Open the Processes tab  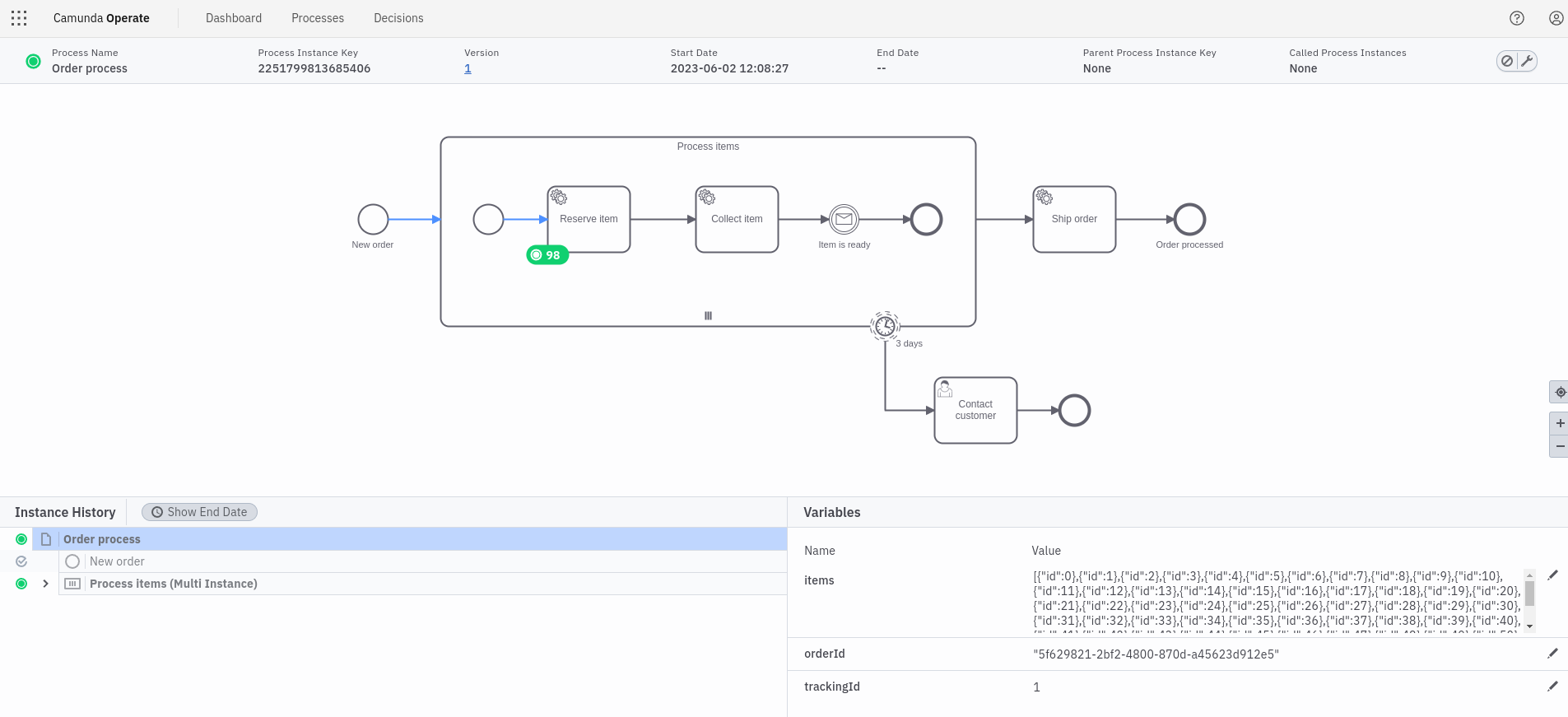point(318,18)
